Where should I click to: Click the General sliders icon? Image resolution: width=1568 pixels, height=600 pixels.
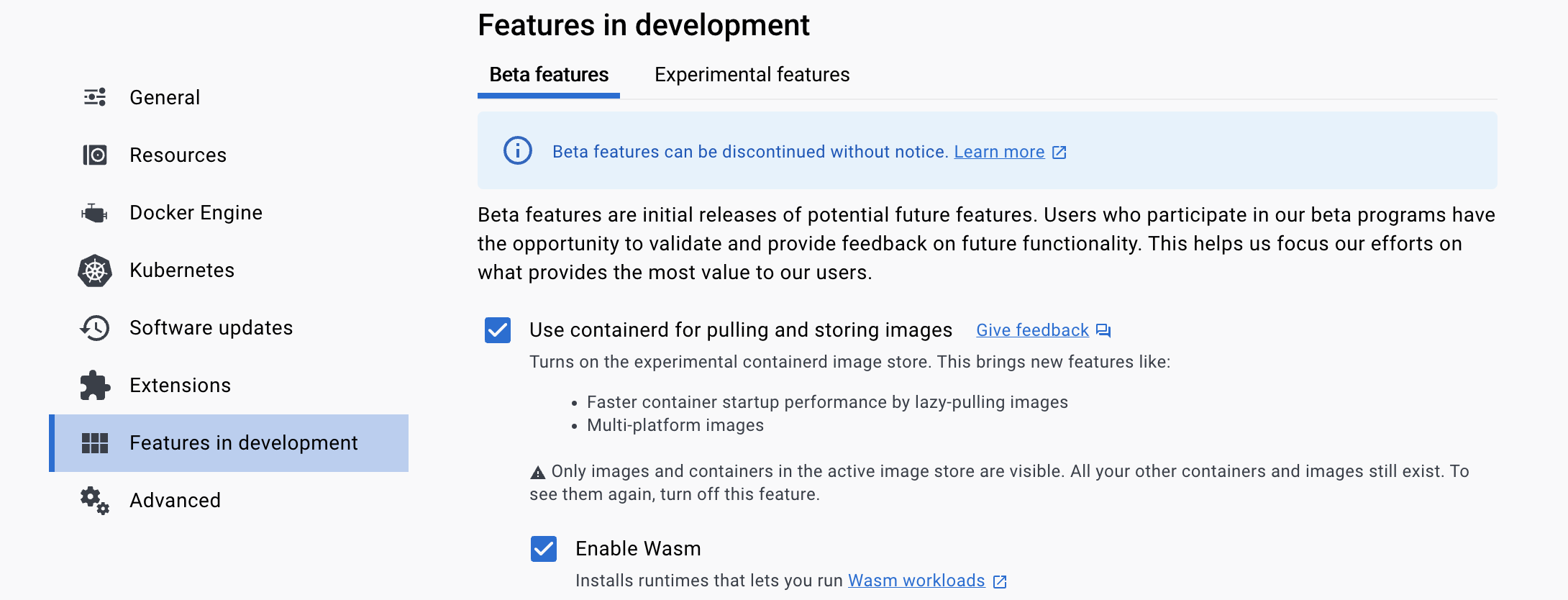point(95,97)
